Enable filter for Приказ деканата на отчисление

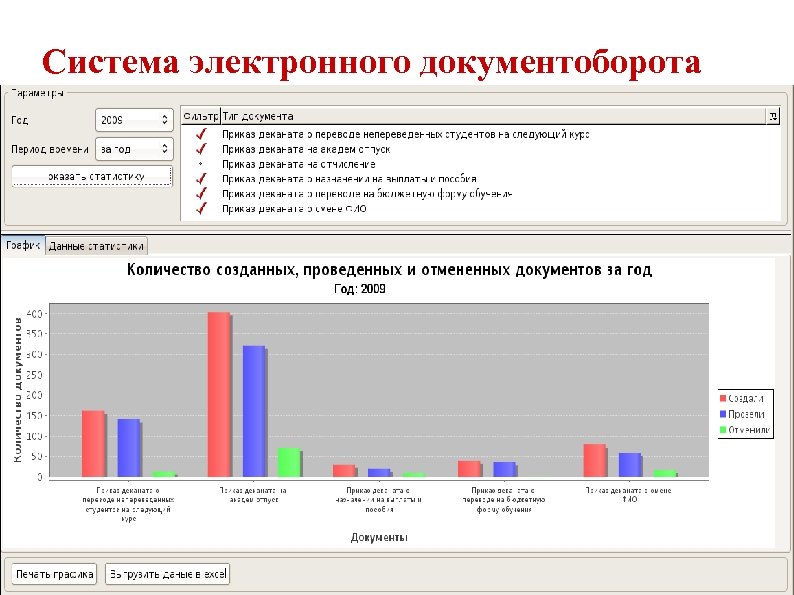(x=201, y=164)
